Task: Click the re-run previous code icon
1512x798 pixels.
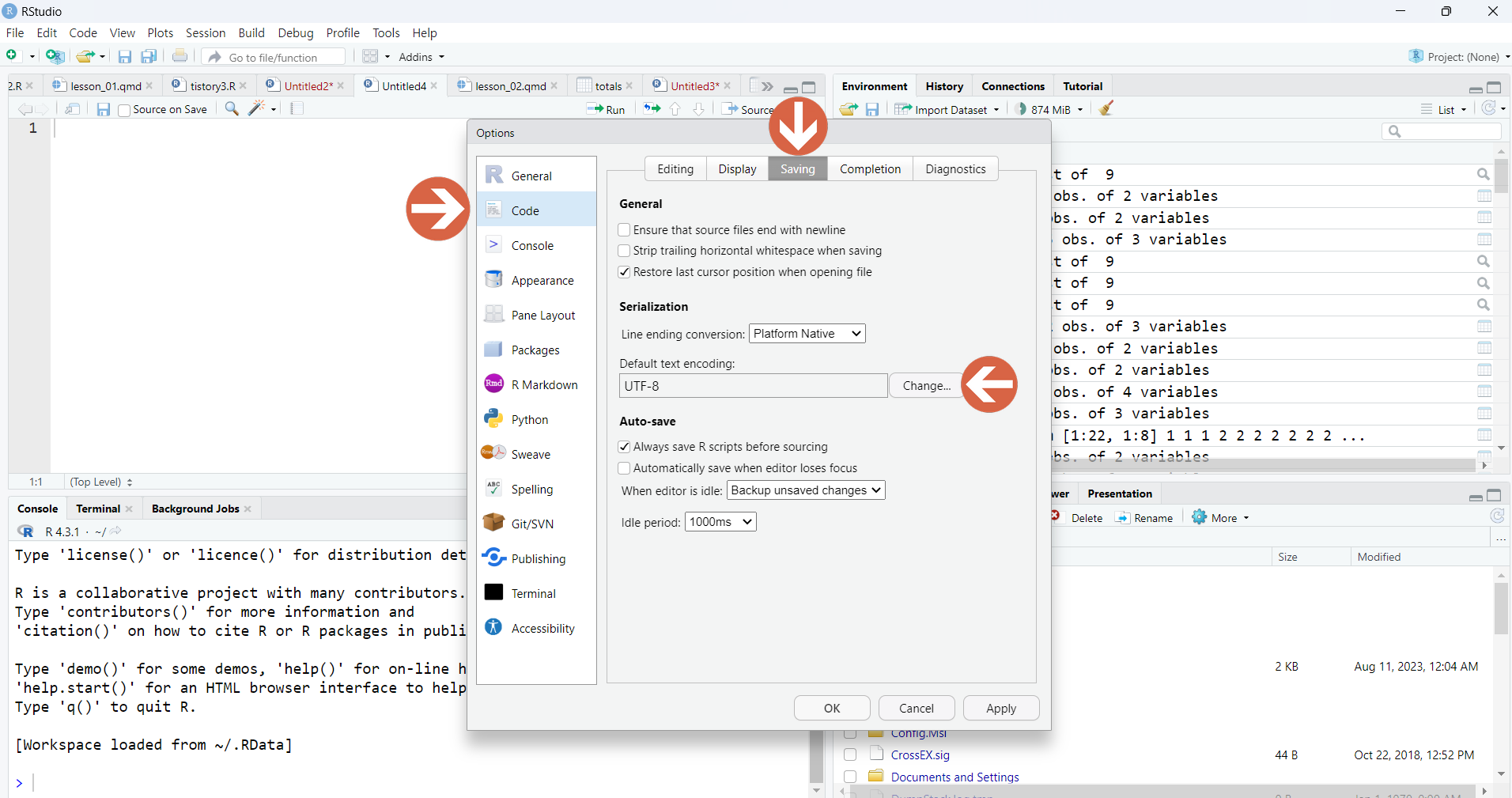Action: tap(652, 108)
